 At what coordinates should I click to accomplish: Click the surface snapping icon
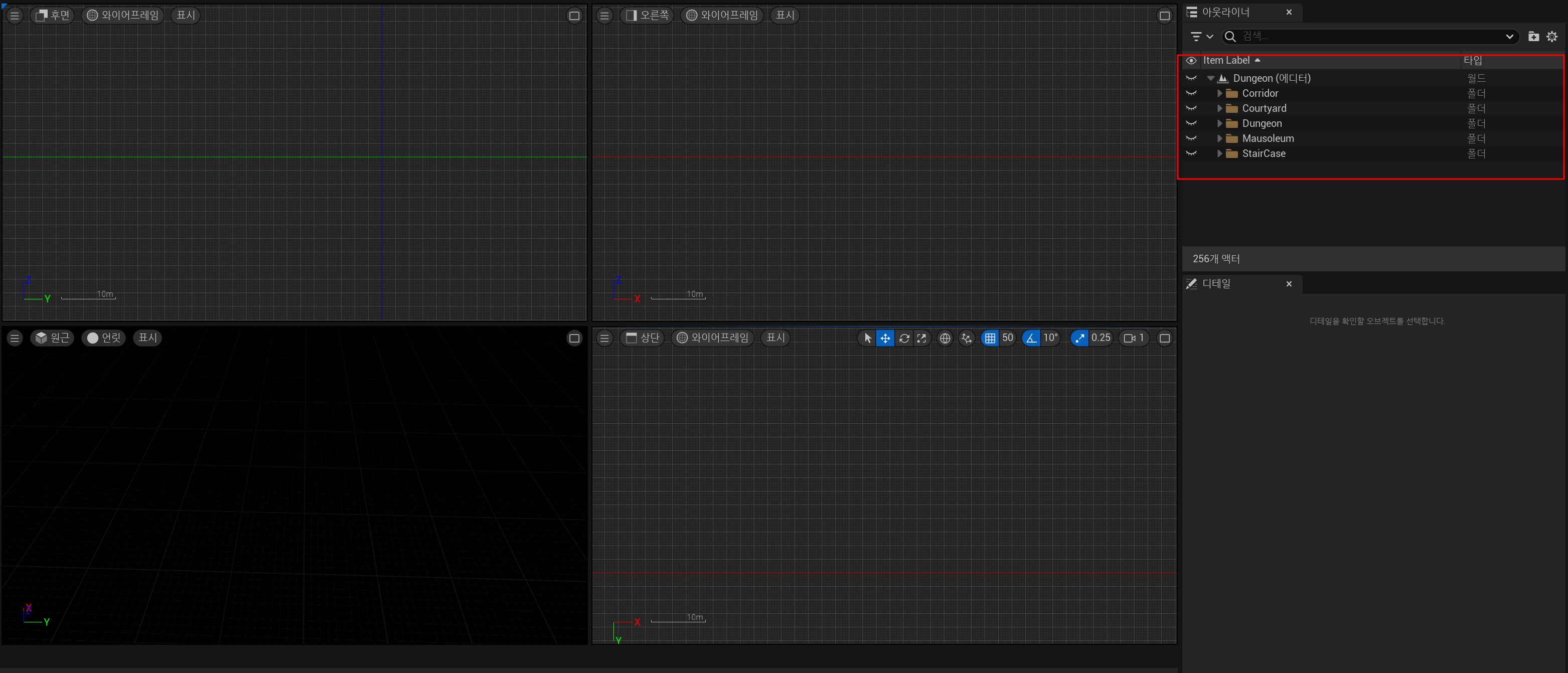click(966, 339)
